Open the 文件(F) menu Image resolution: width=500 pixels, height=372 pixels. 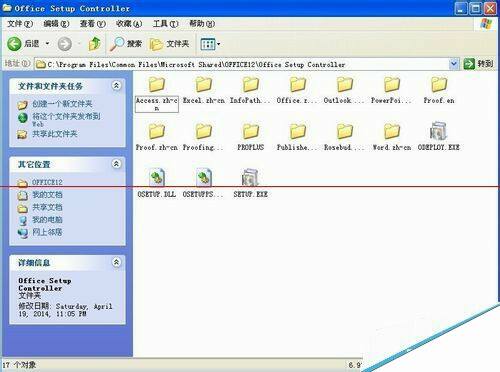(20, 24)
